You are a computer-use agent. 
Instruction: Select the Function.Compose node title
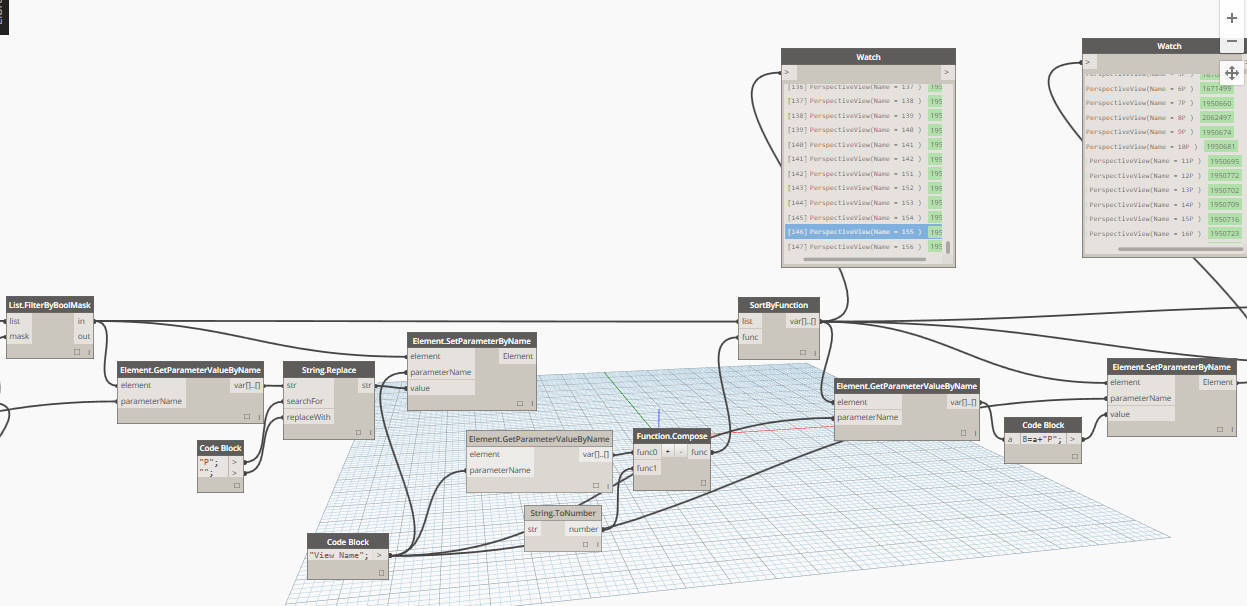tap(672, 436)
